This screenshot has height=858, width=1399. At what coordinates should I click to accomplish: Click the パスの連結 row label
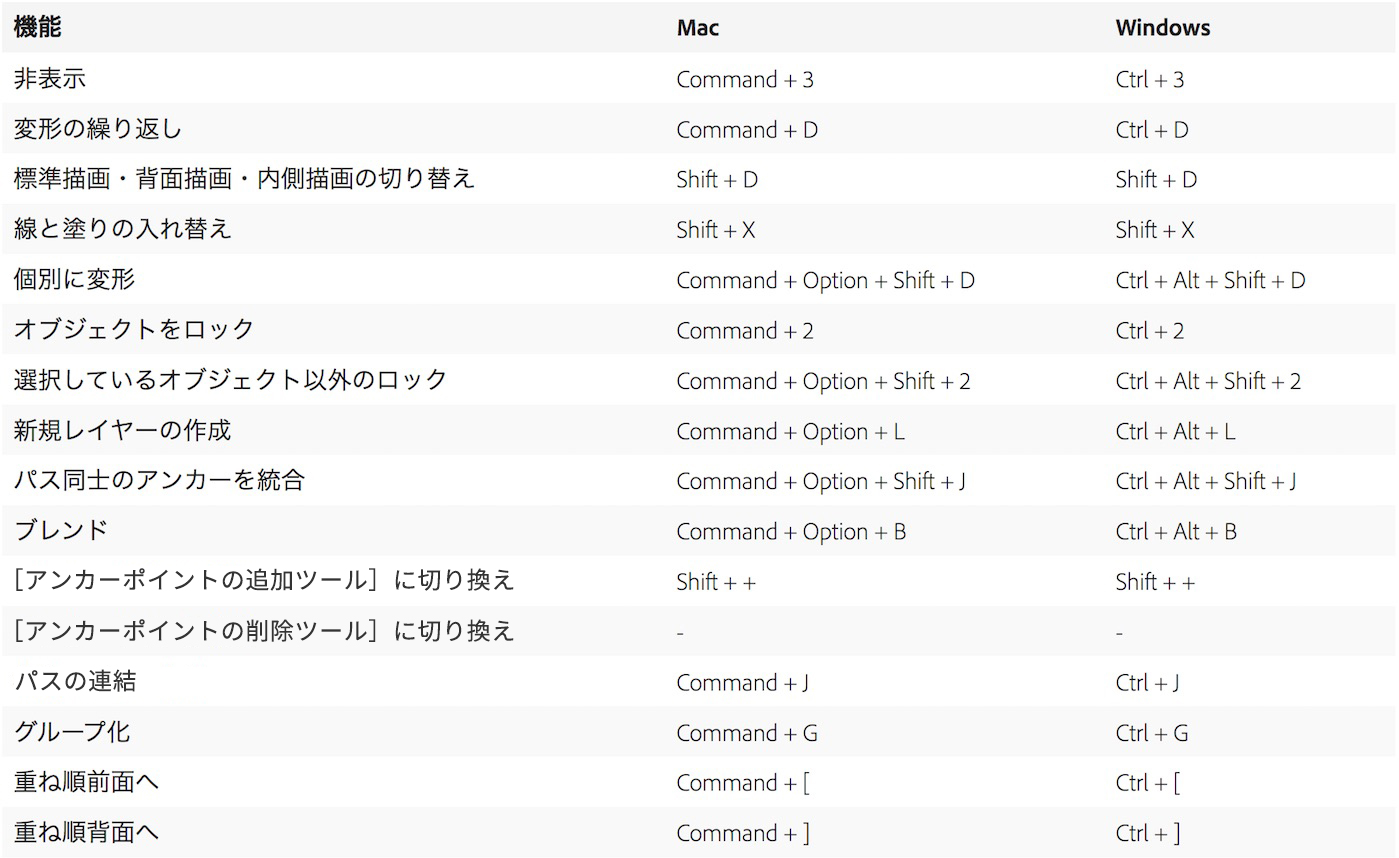coord(75,682)
